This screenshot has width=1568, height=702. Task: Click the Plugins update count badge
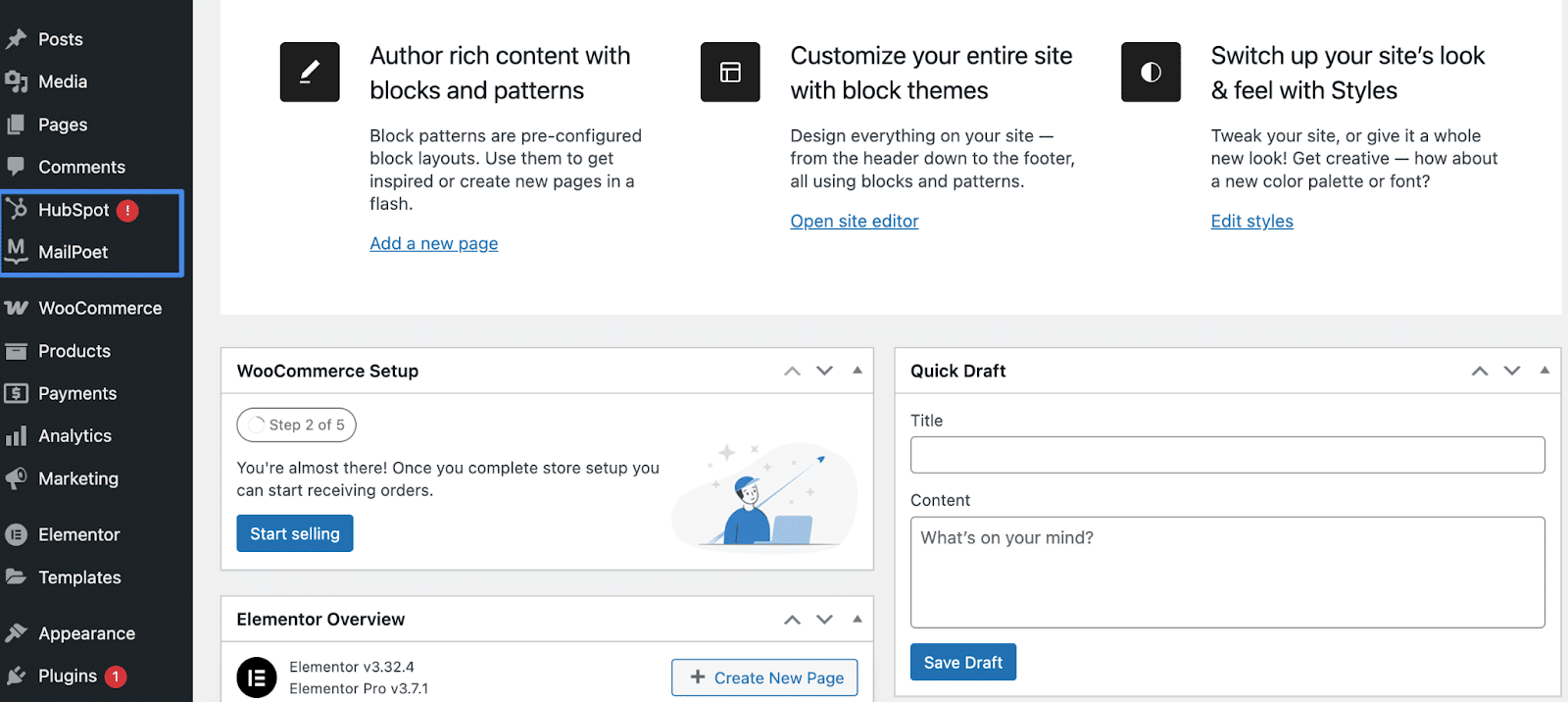(116, 677)
